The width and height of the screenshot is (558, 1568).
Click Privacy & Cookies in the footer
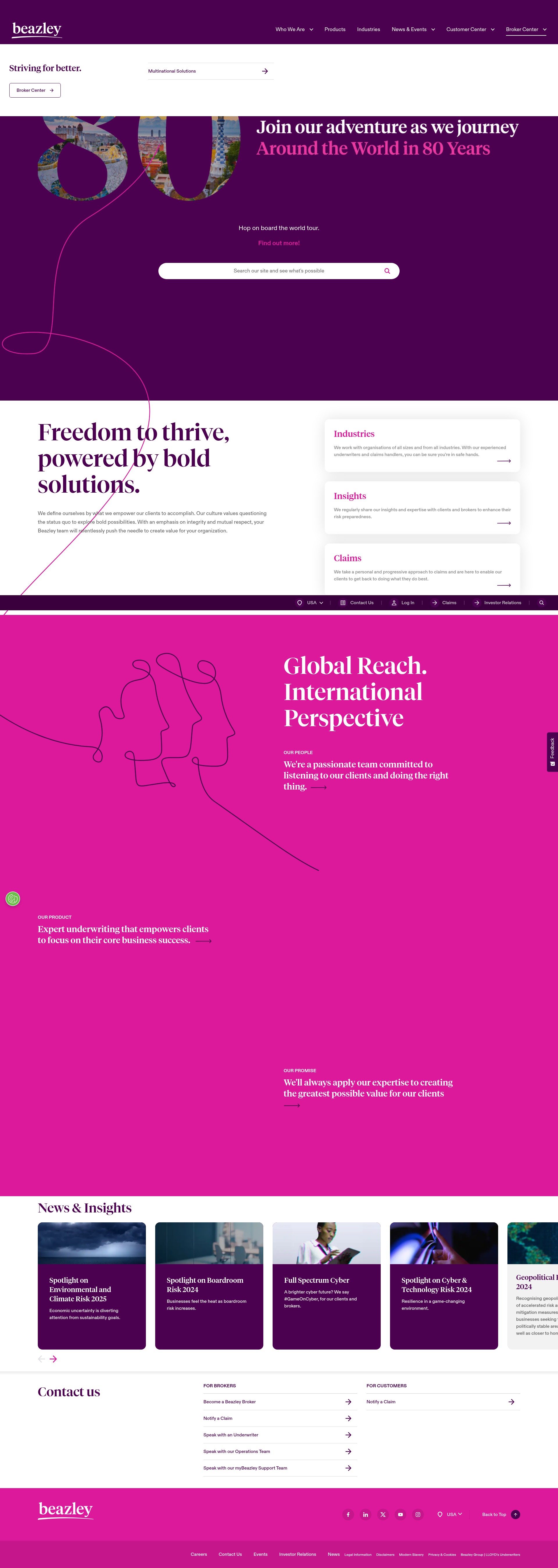tap(442, 1555)
